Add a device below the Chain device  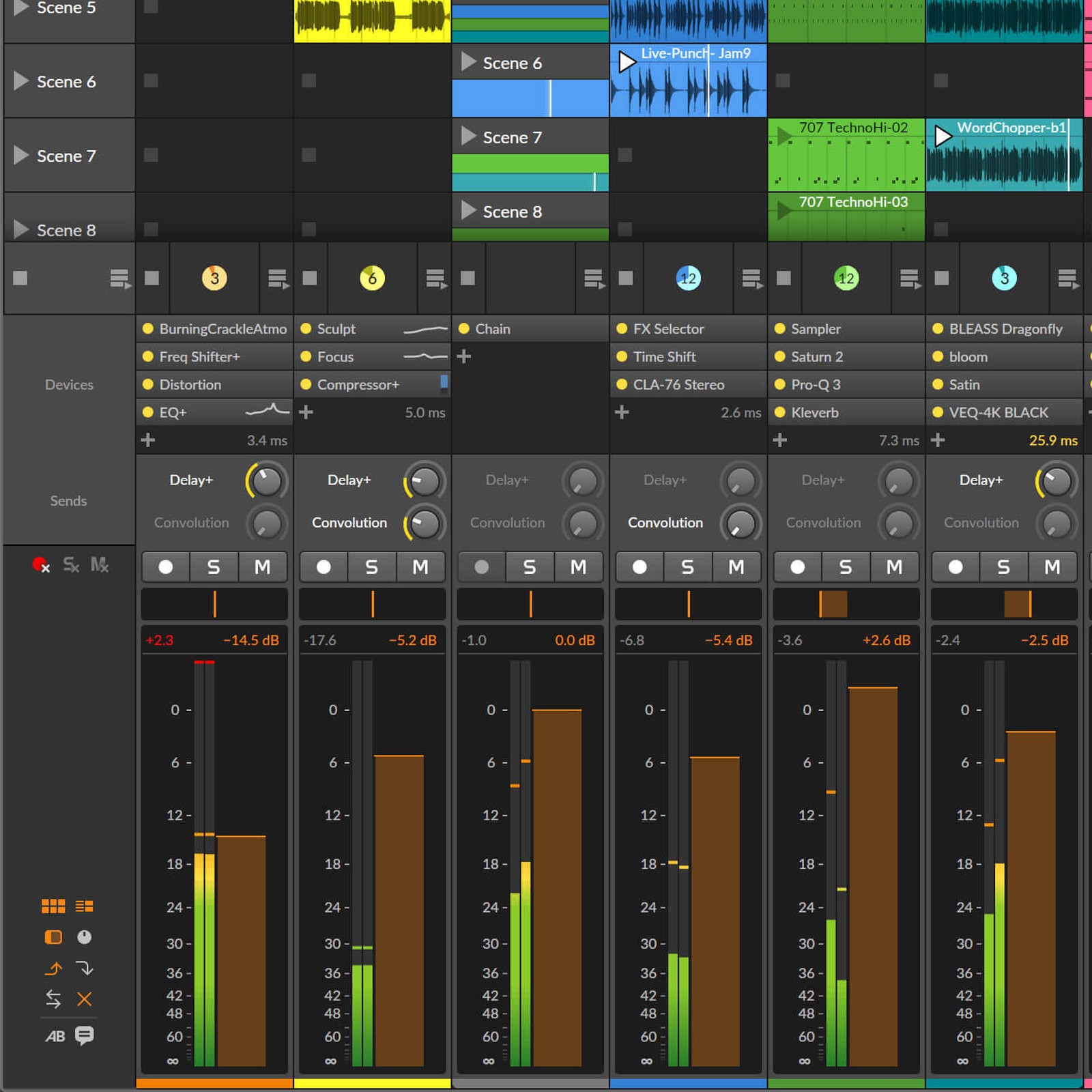pos(463,356)
